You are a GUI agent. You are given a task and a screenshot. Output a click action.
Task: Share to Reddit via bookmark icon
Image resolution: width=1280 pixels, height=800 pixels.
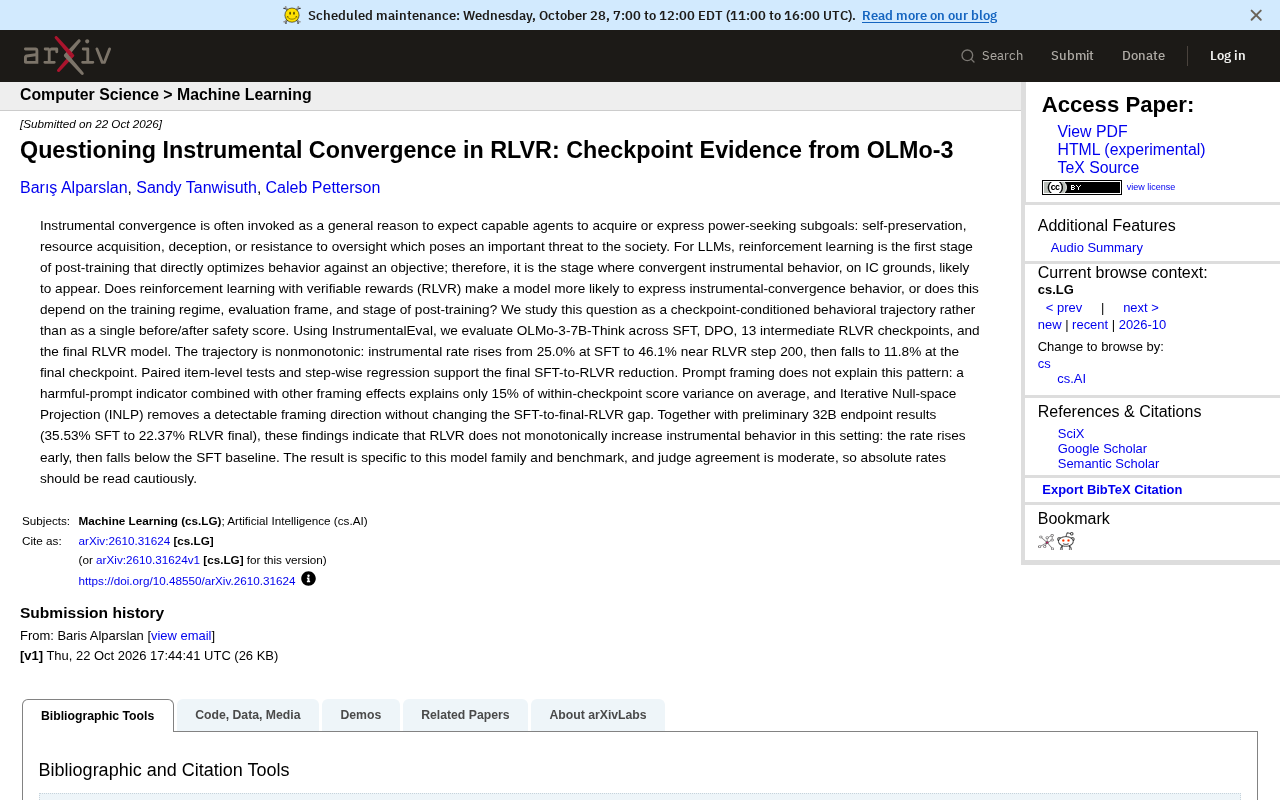pos(1066,541)
